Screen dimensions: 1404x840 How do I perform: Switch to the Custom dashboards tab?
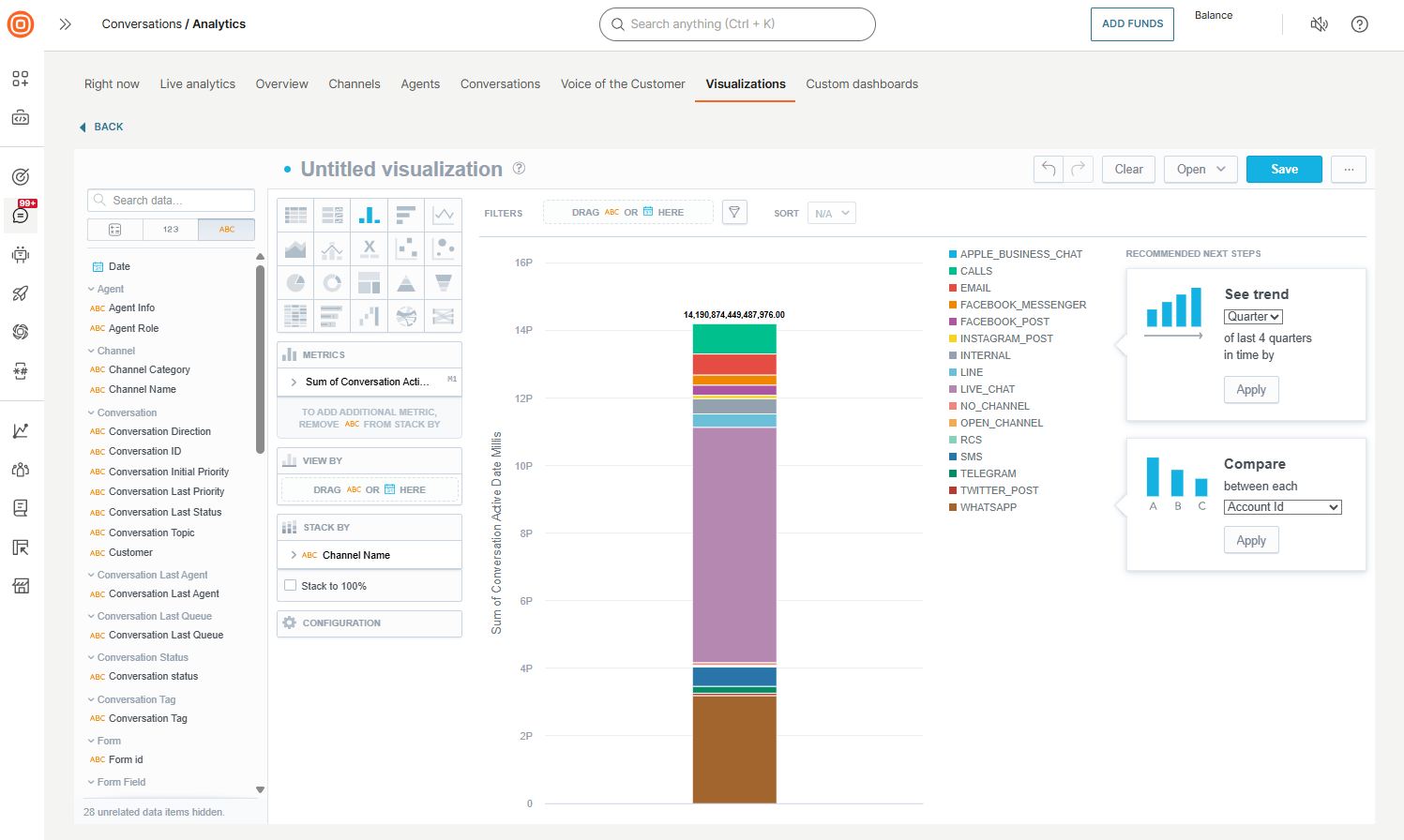[x=862, y=83]
